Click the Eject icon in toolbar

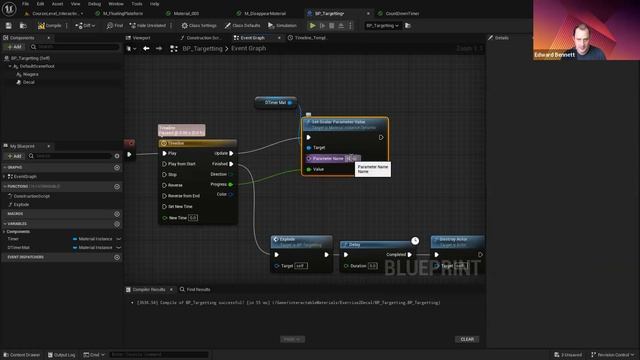click(x=341, y=26)
